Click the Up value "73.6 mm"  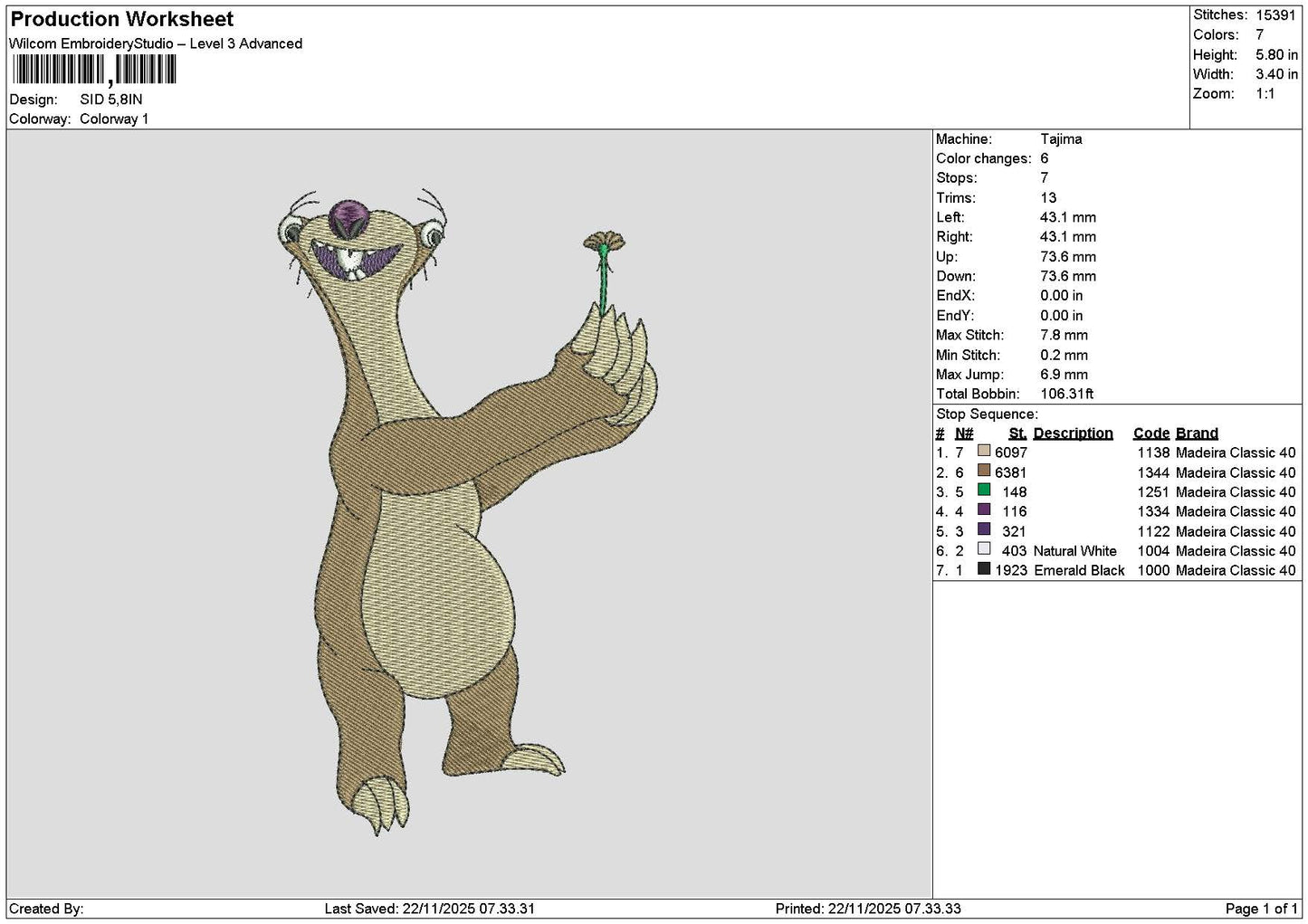1068,257
